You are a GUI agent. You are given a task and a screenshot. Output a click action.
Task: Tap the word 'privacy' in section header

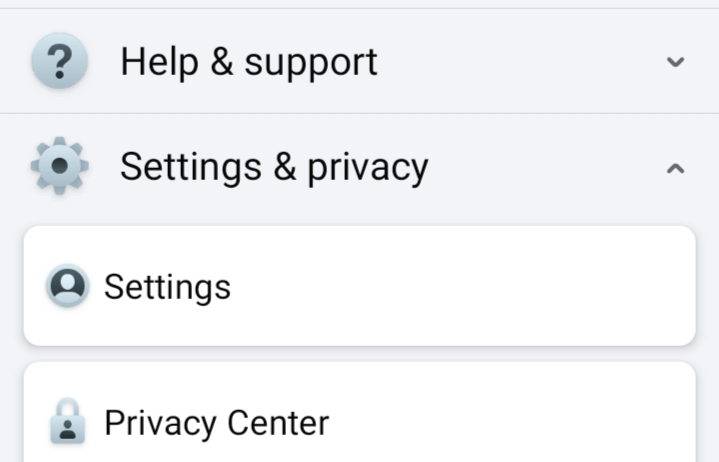coord(367,170)
